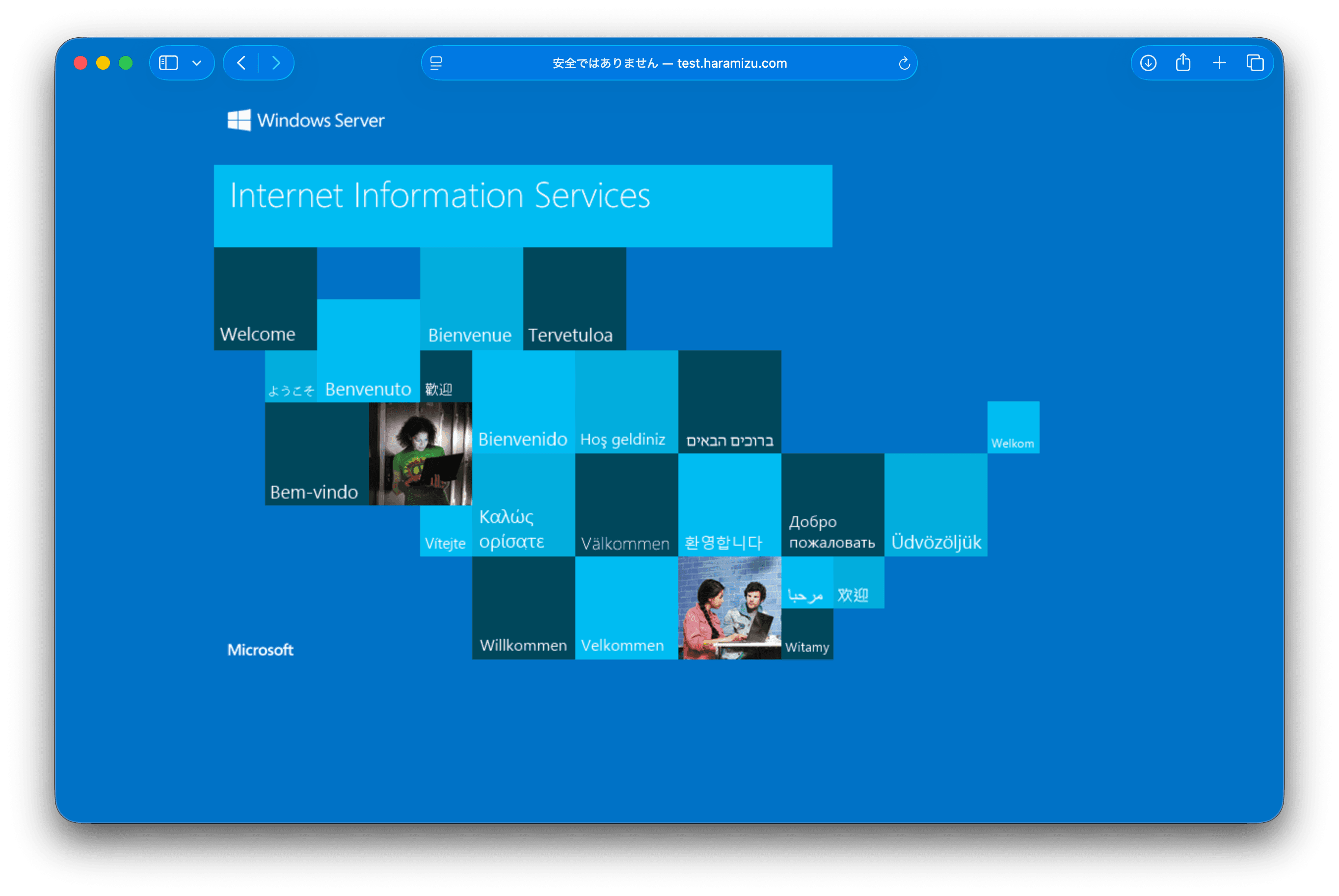The width and height of the screenshot is (1339, 896).
Task: Click the woman with laptop photo
Action: pos(420,454)
